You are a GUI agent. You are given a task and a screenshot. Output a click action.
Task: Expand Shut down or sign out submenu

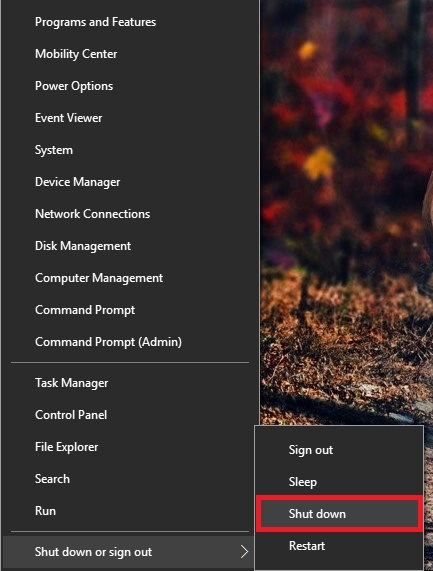click(x=129, y=552)
